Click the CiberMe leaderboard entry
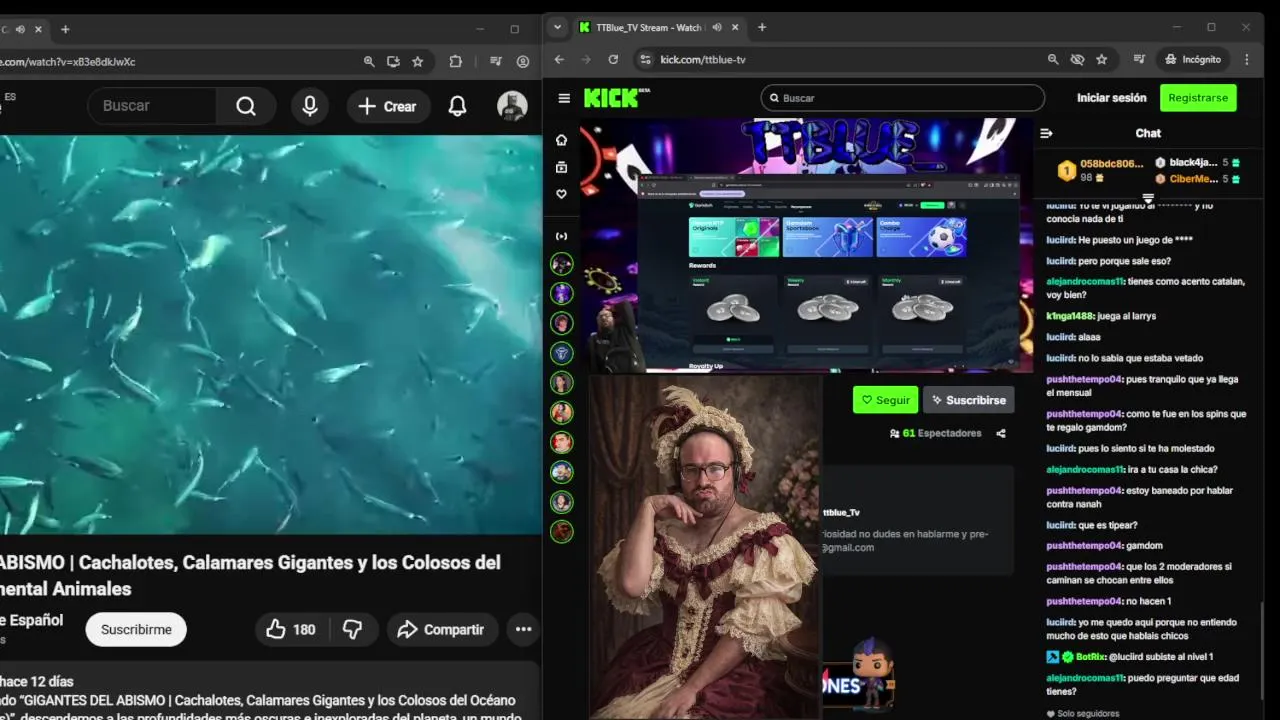This screenshot has width=1280, height=720. [1198, 179]
